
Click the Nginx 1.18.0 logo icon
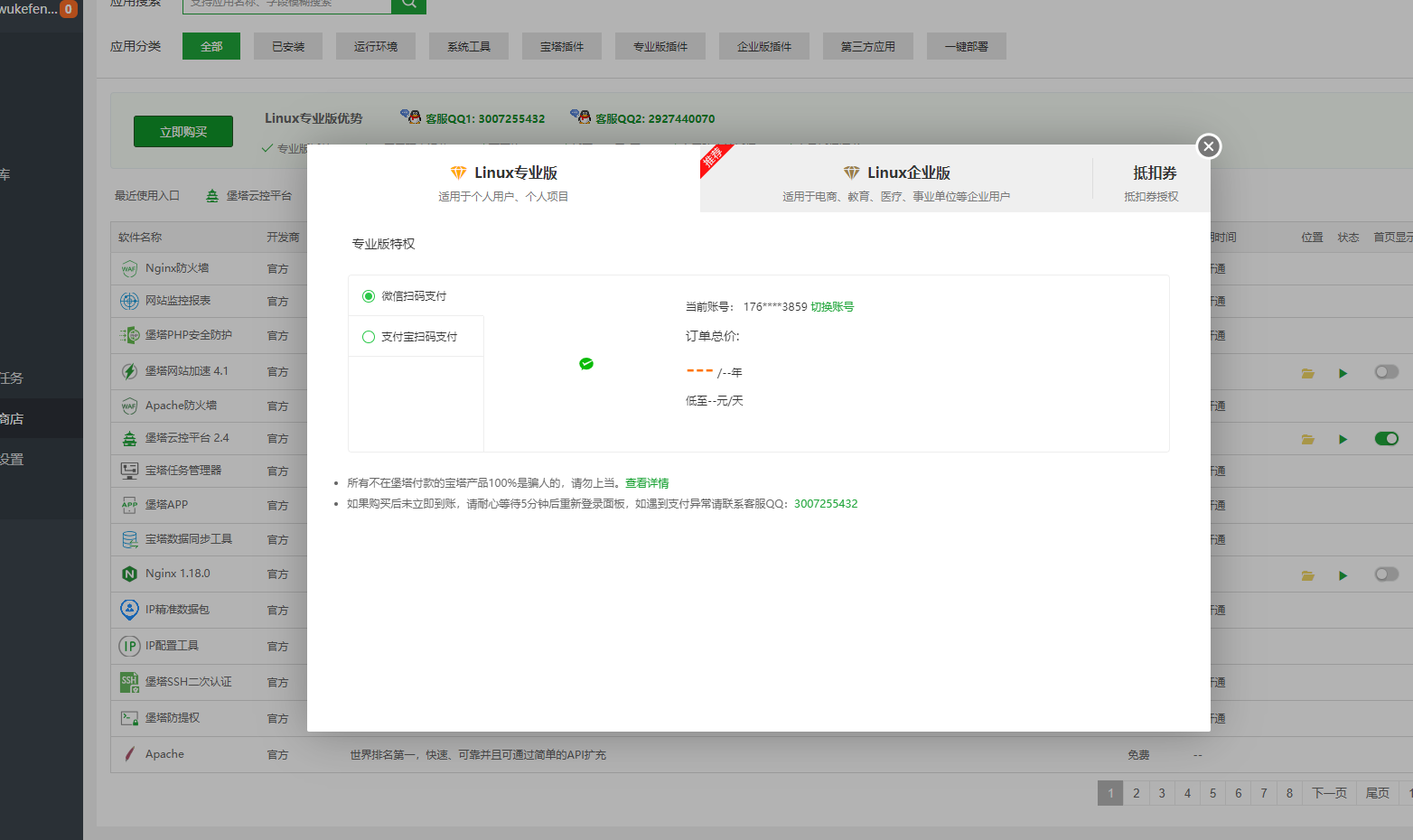tap(129, 574)
